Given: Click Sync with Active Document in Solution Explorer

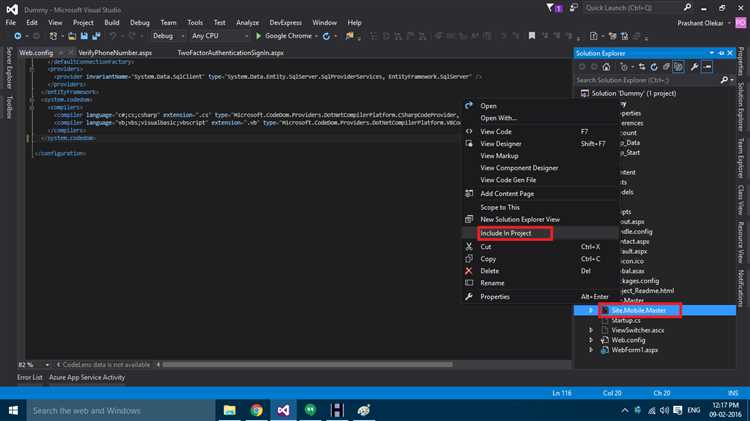Looking at the screenshot, I should [x=642, y=67].
